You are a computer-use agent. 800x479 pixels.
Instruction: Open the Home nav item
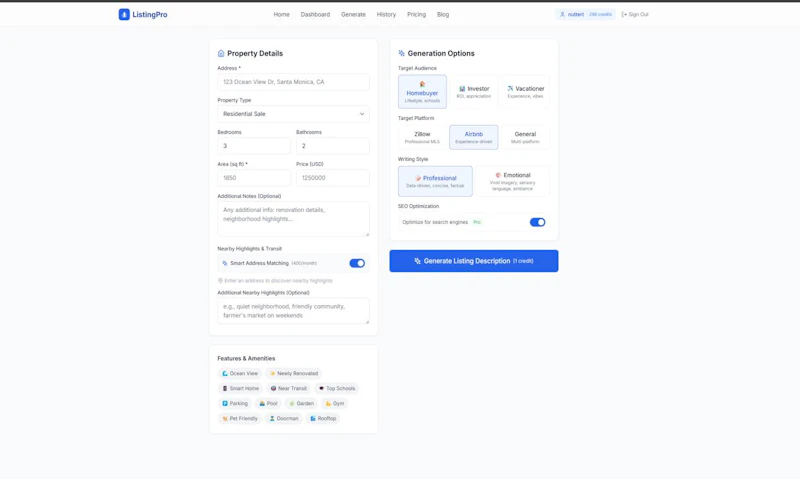281,14
